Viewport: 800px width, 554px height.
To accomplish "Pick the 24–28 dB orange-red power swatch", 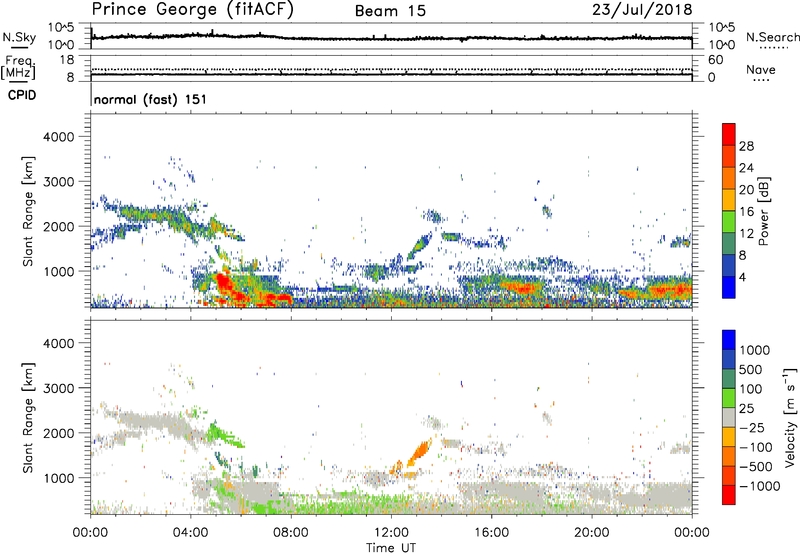I will 729,156.
